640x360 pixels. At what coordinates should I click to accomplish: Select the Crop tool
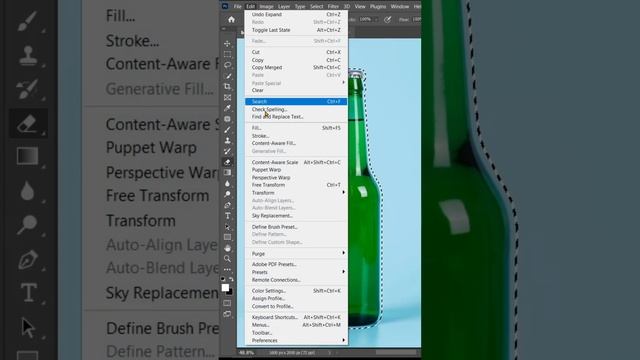point(227,87)
